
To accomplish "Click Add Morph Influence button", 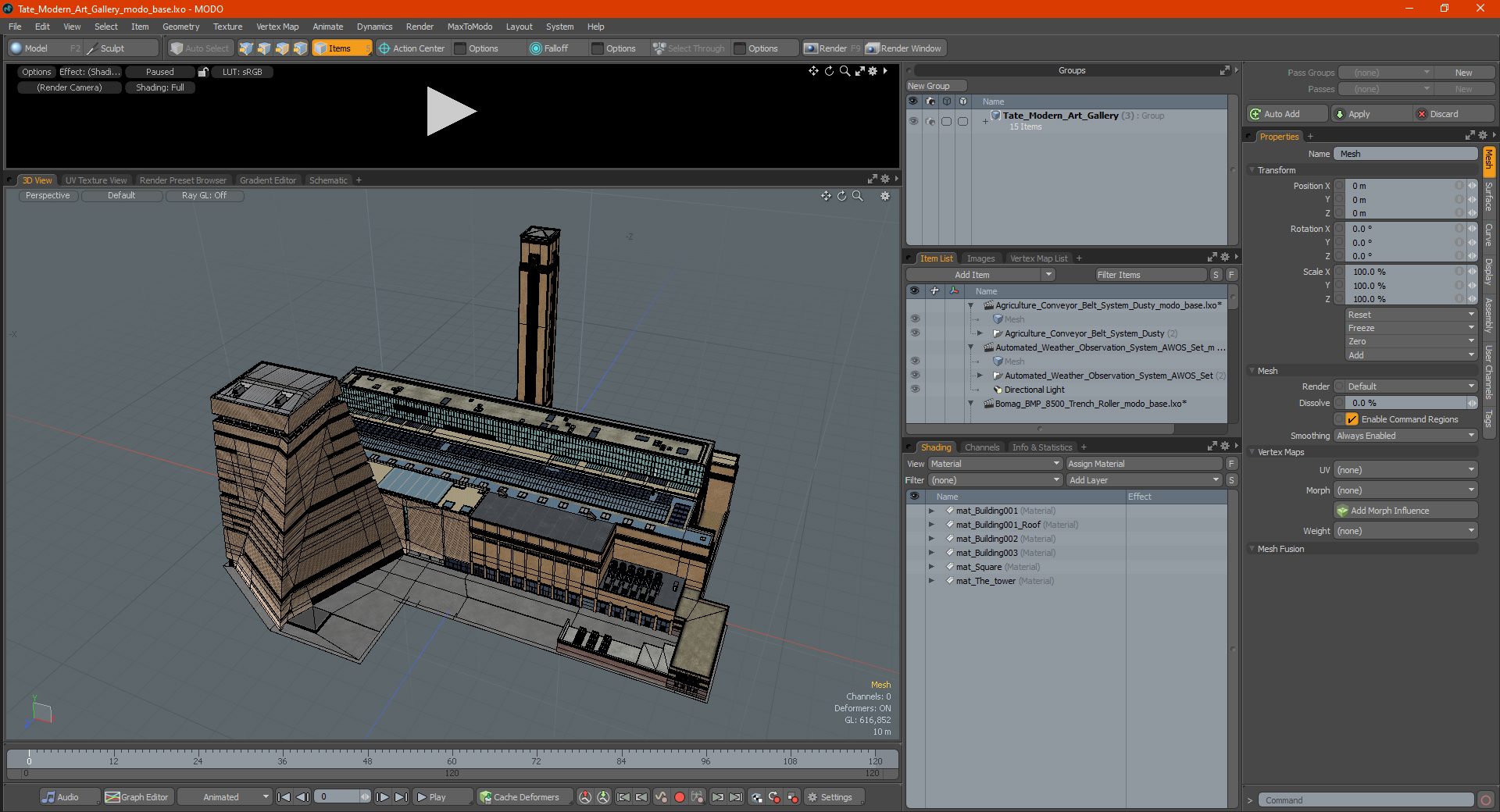I will 1405,511.
